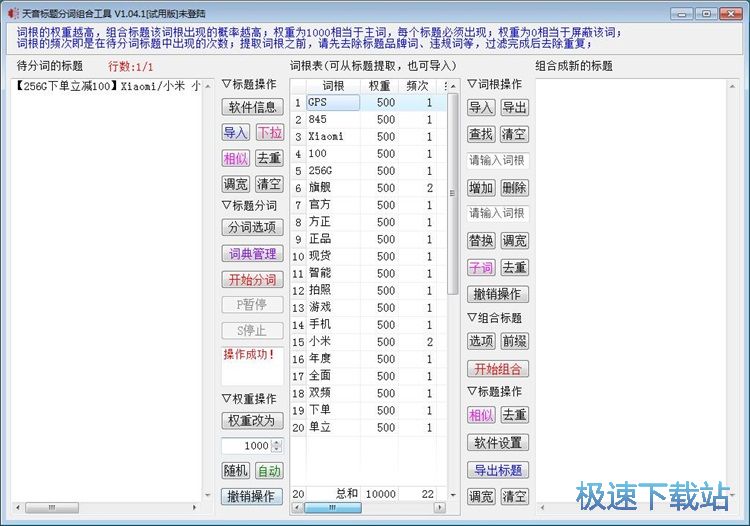Screen dimensions: 750x526
Task: Select the 旗舰 root row
Action: [x=369, y=188]
